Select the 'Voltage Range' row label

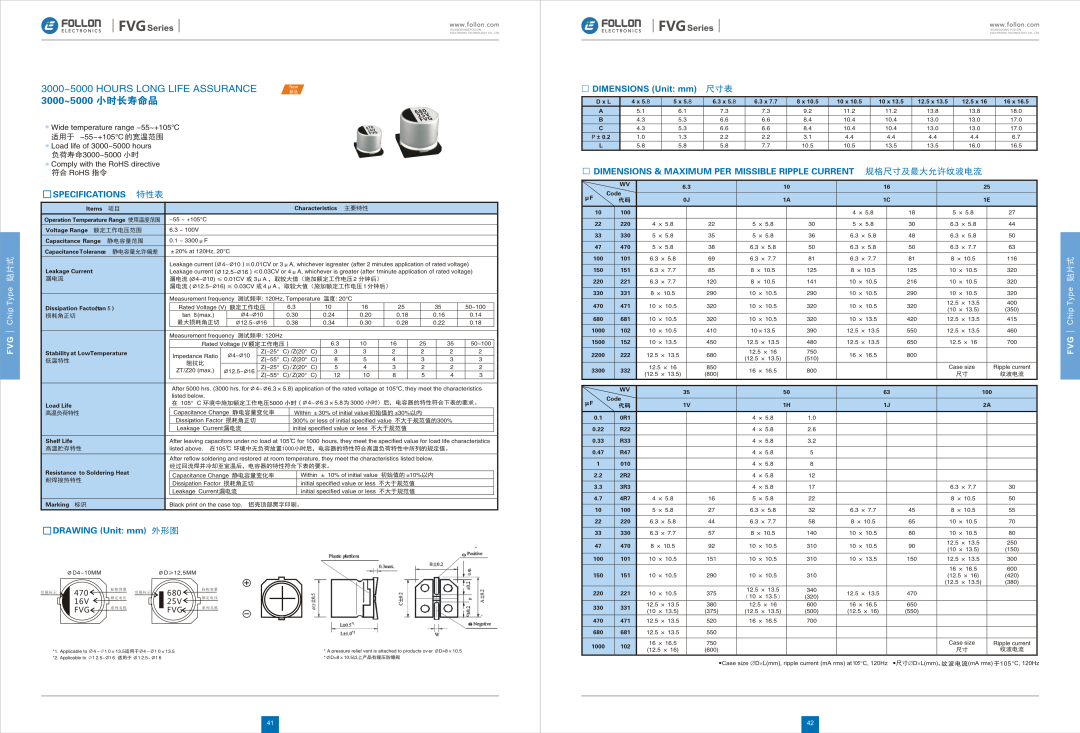point(103,230)
